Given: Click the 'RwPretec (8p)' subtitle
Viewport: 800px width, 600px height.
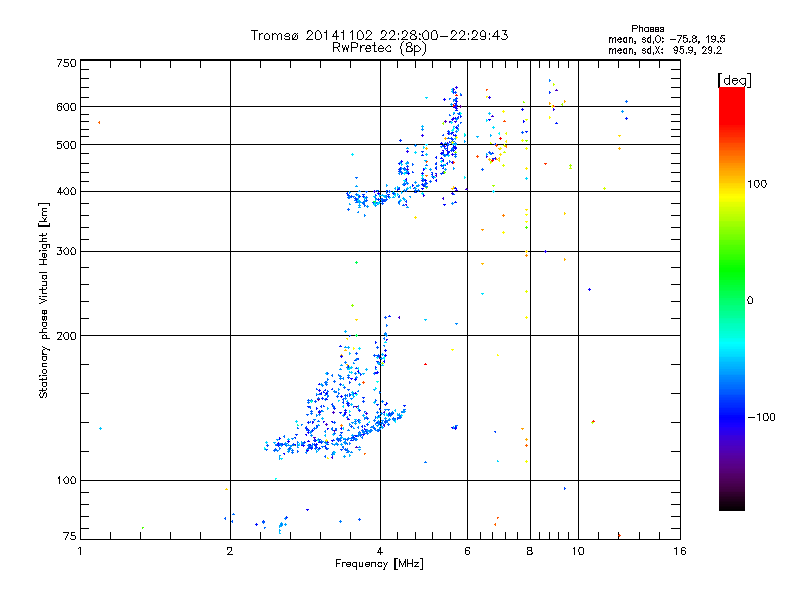Looking at the screenshot, I should [379, 47].
